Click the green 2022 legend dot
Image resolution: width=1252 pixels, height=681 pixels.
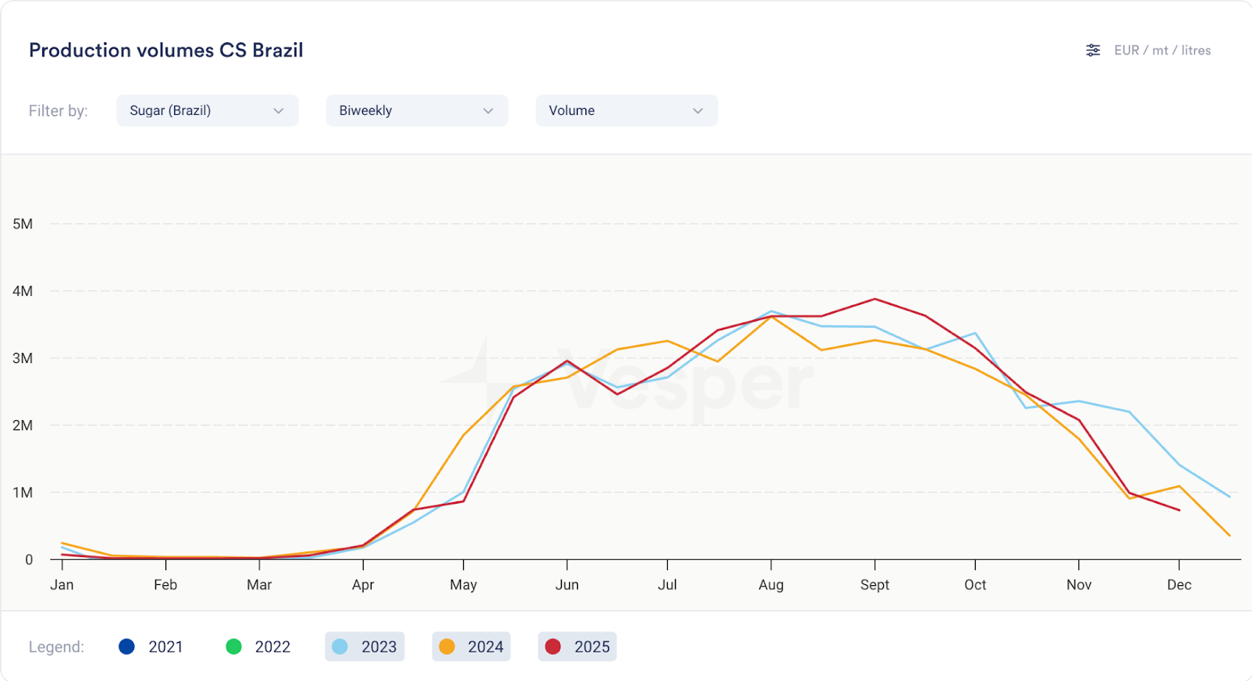pos(234,647)
